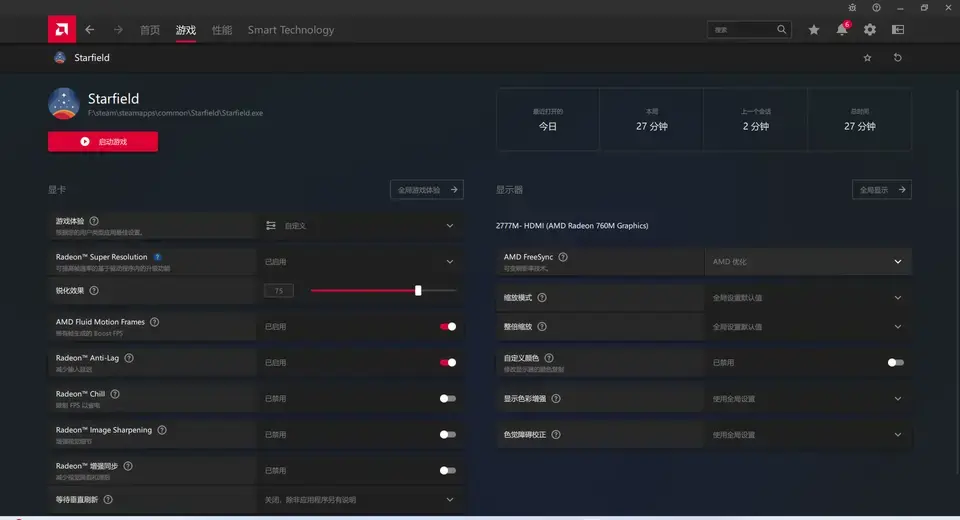This screenshot has height=520, width=960.
Task: Disable AMD Fluid Motion Frames toggle
Action: (x=448, y=326)
